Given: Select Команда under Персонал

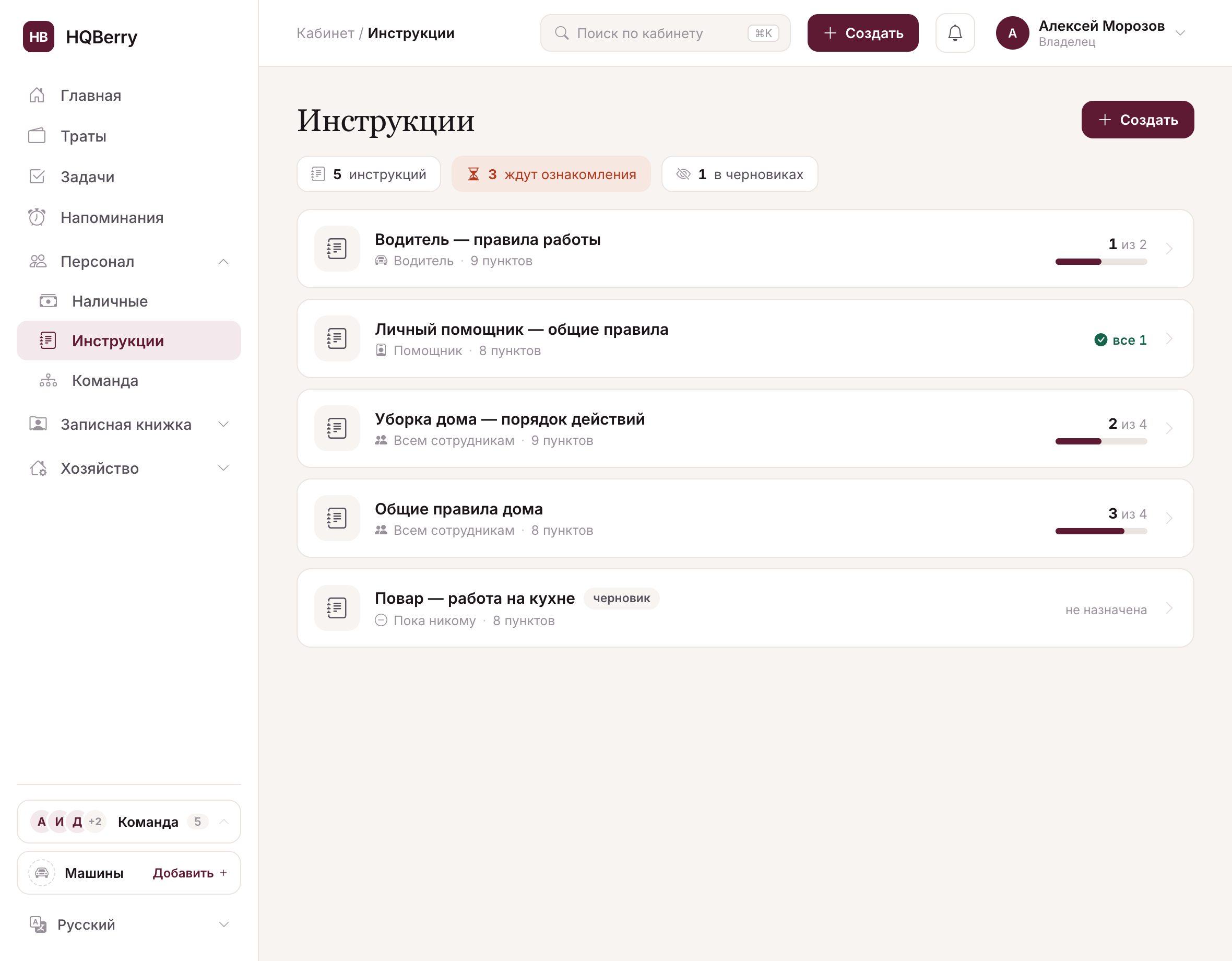Looking at the screenshot, I should coord(128,381).
